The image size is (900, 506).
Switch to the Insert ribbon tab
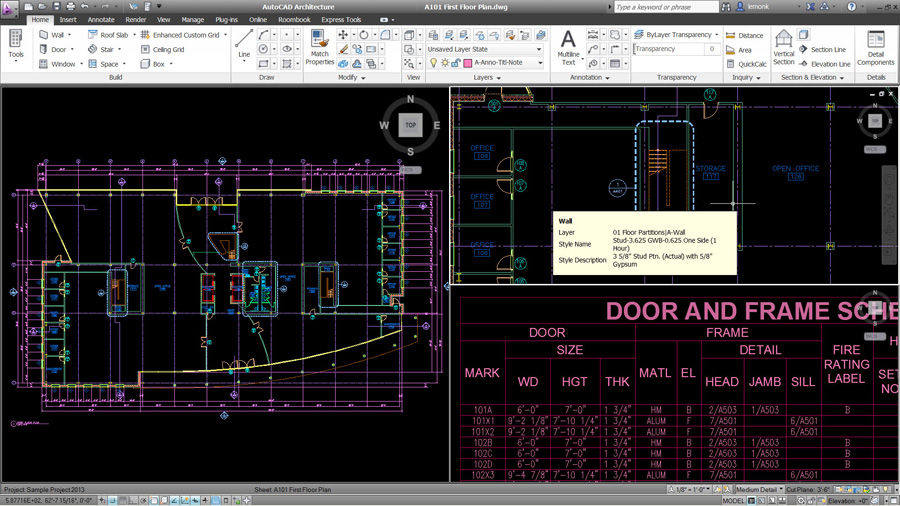[68, 20]
